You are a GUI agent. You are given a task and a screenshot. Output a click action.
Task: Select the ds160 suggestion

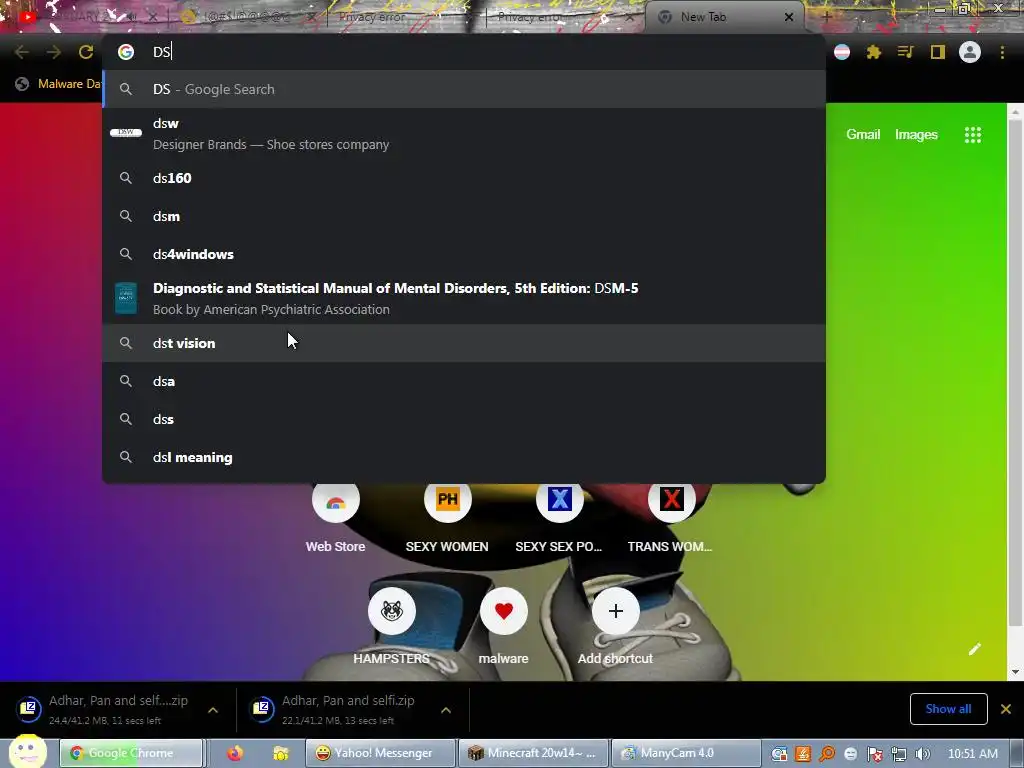[x=464, y=178]
